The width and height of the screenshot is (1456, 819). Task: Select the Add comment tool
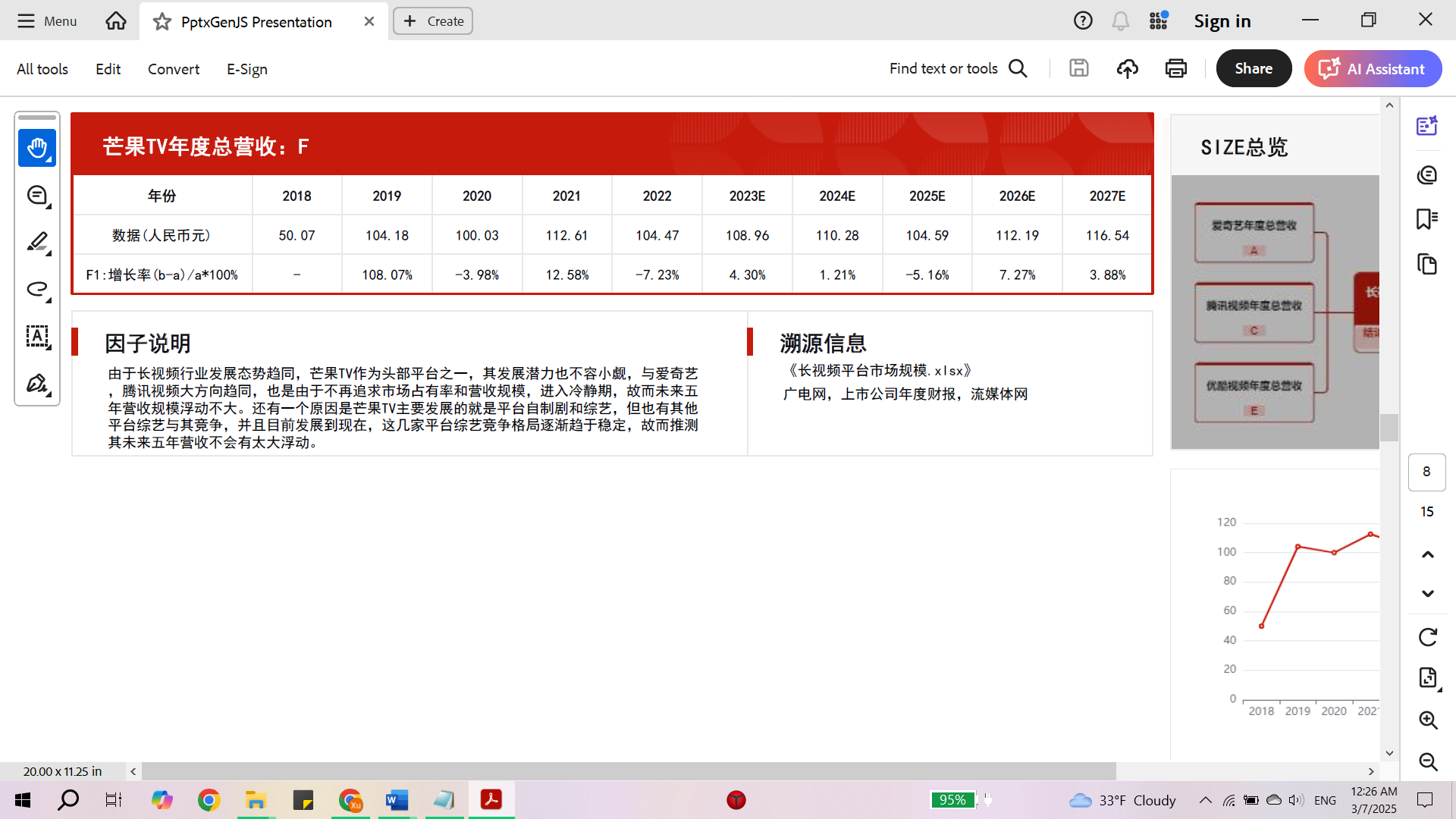point(37,196)
